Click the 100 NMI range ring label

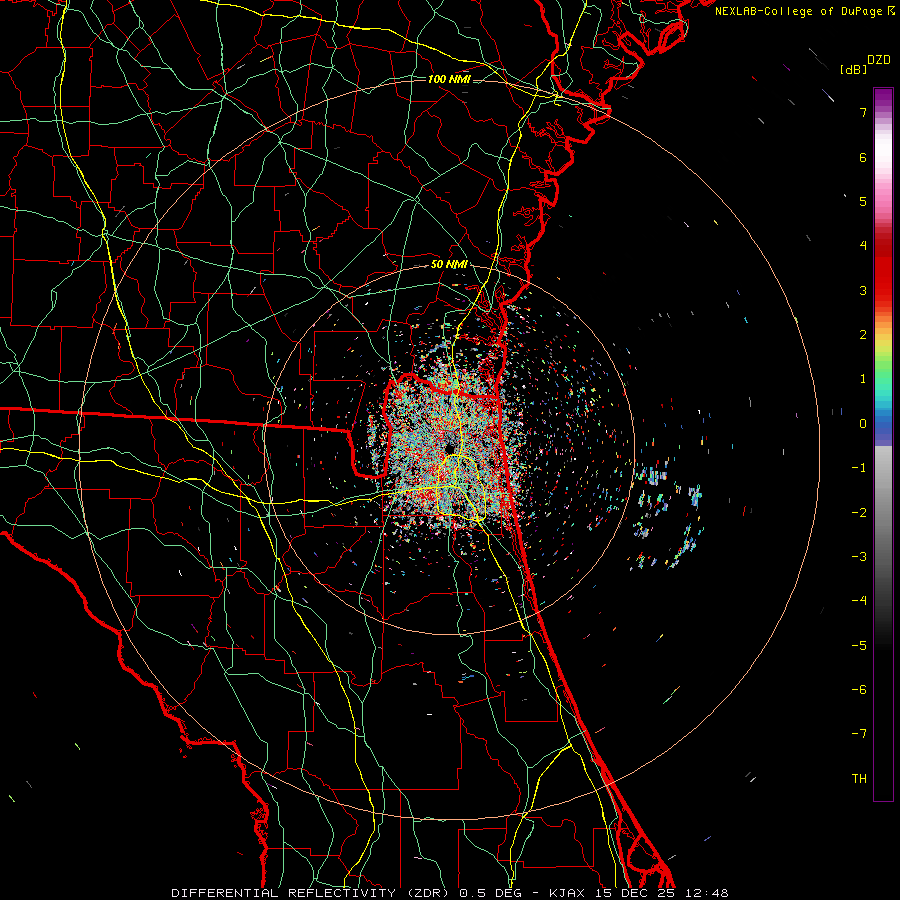(x=449, y=79)
